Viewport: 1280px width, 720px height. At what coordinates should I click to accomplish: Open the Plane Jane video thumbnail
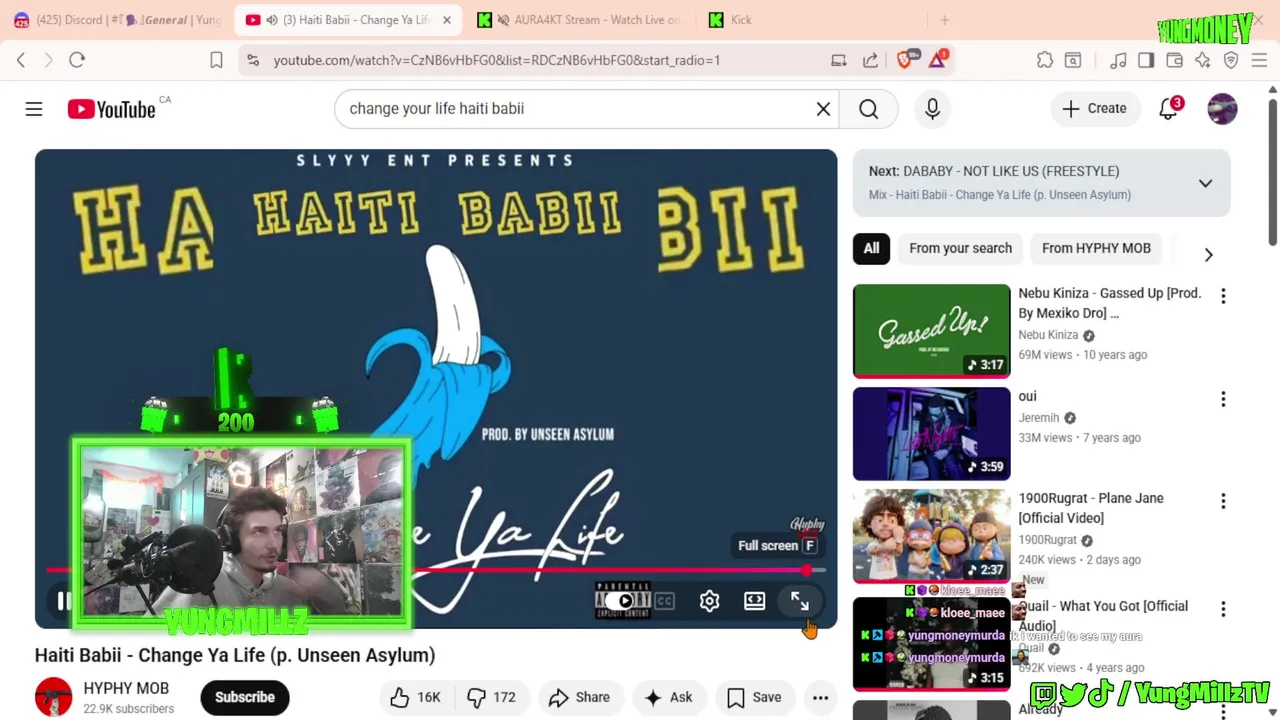tap(931, 536)
